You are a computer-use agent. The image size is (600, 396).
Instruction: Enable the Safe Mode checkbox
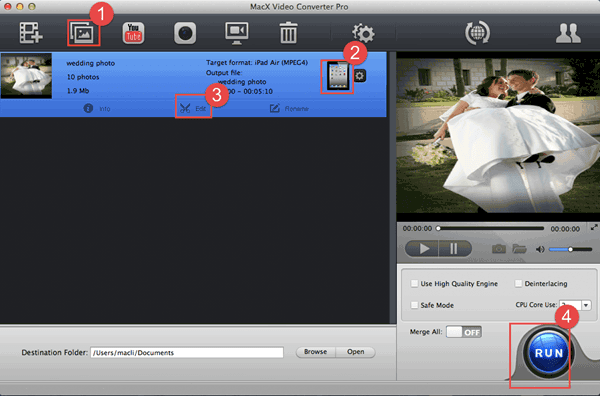point(414,305)
